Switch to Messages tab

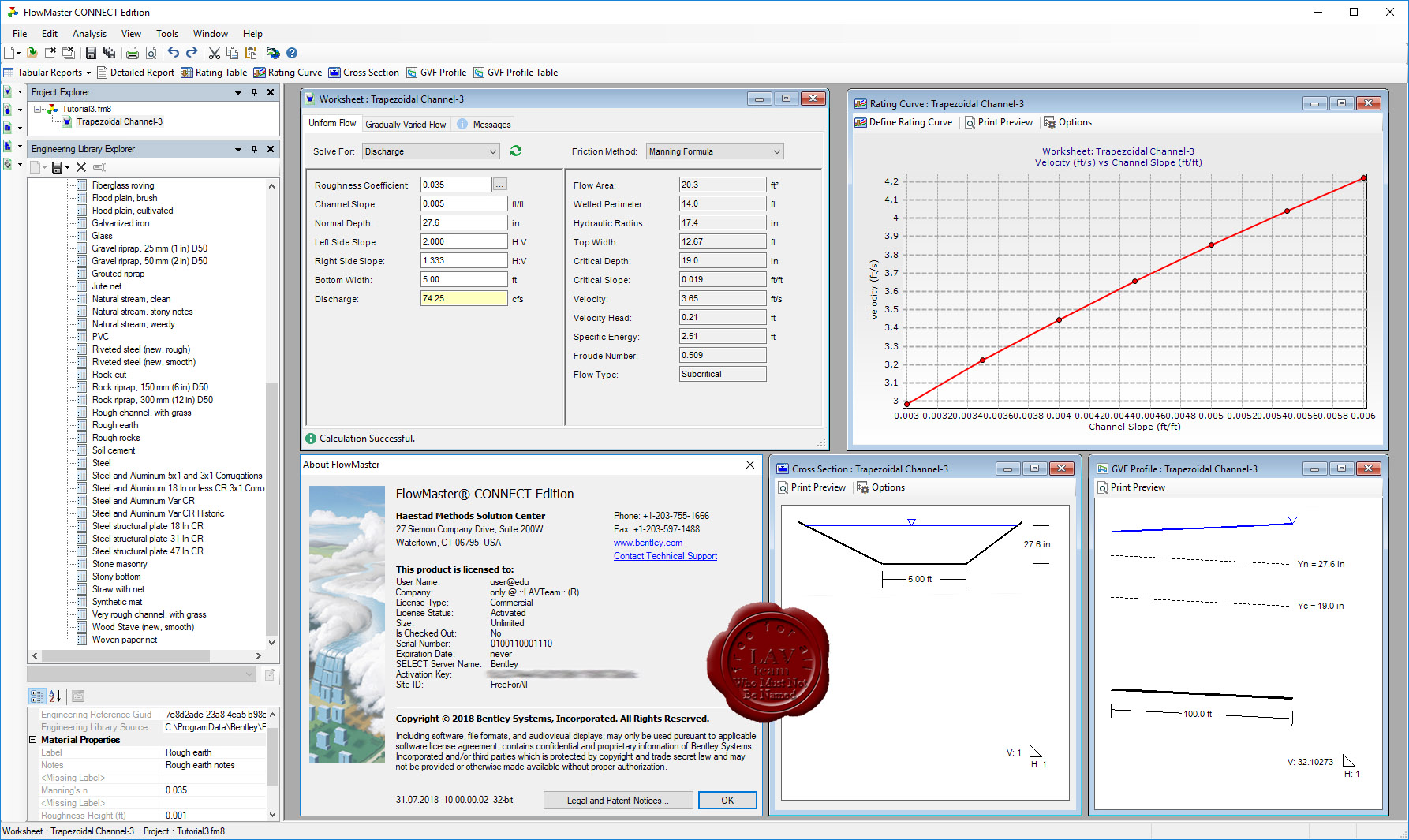point(484,125)
